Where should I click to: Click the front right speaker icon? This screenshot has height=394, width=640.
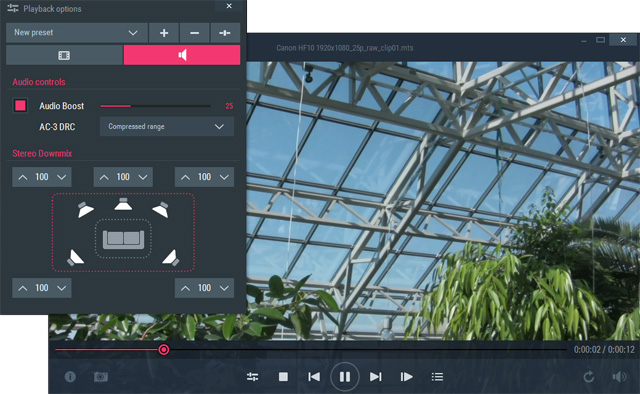point(161,209)
